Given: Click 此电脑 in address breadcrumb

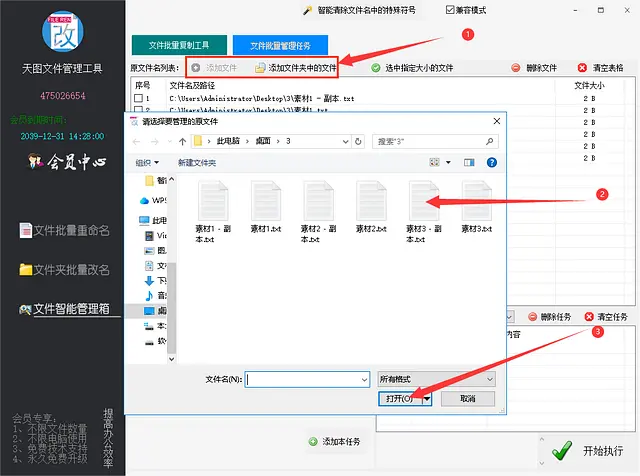Looking at the screenshot, I should click(x=228, y=141).
